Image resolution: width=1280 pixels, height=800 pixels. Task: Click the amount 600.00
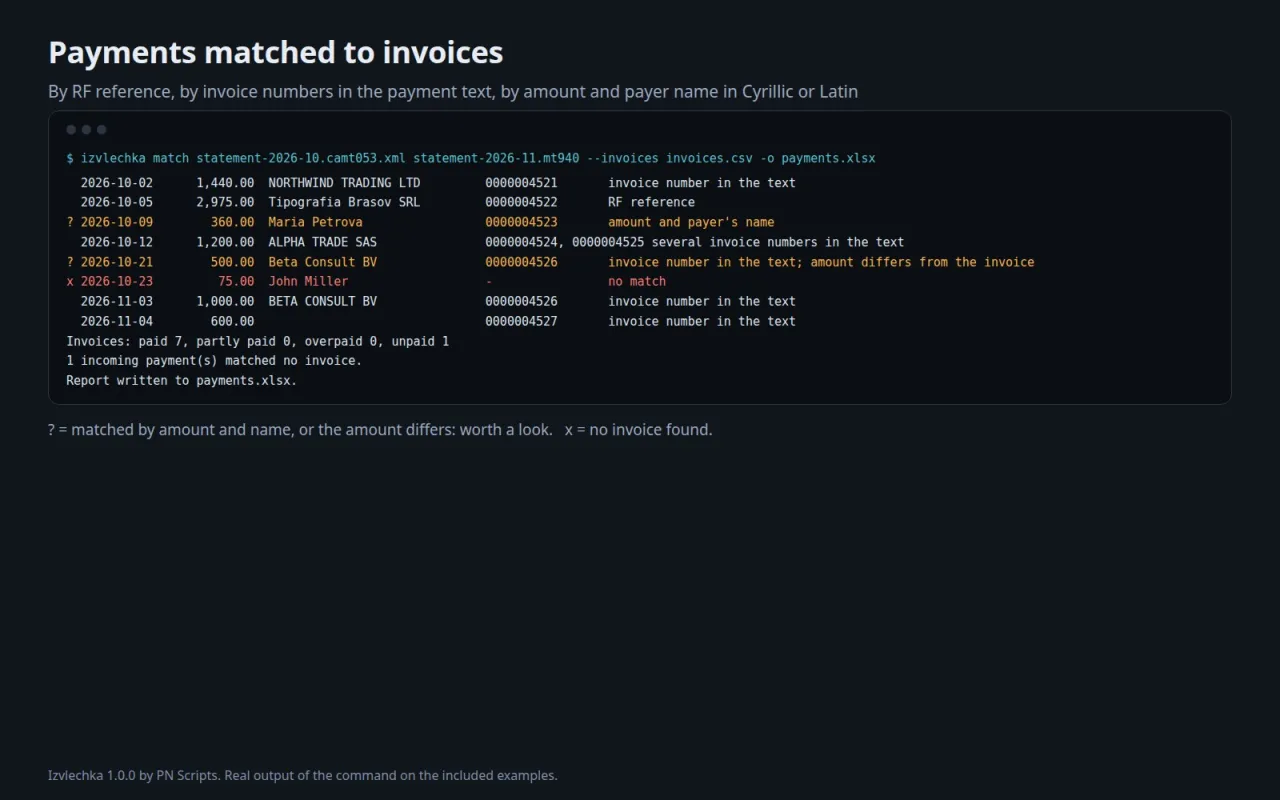click(232, 321)
